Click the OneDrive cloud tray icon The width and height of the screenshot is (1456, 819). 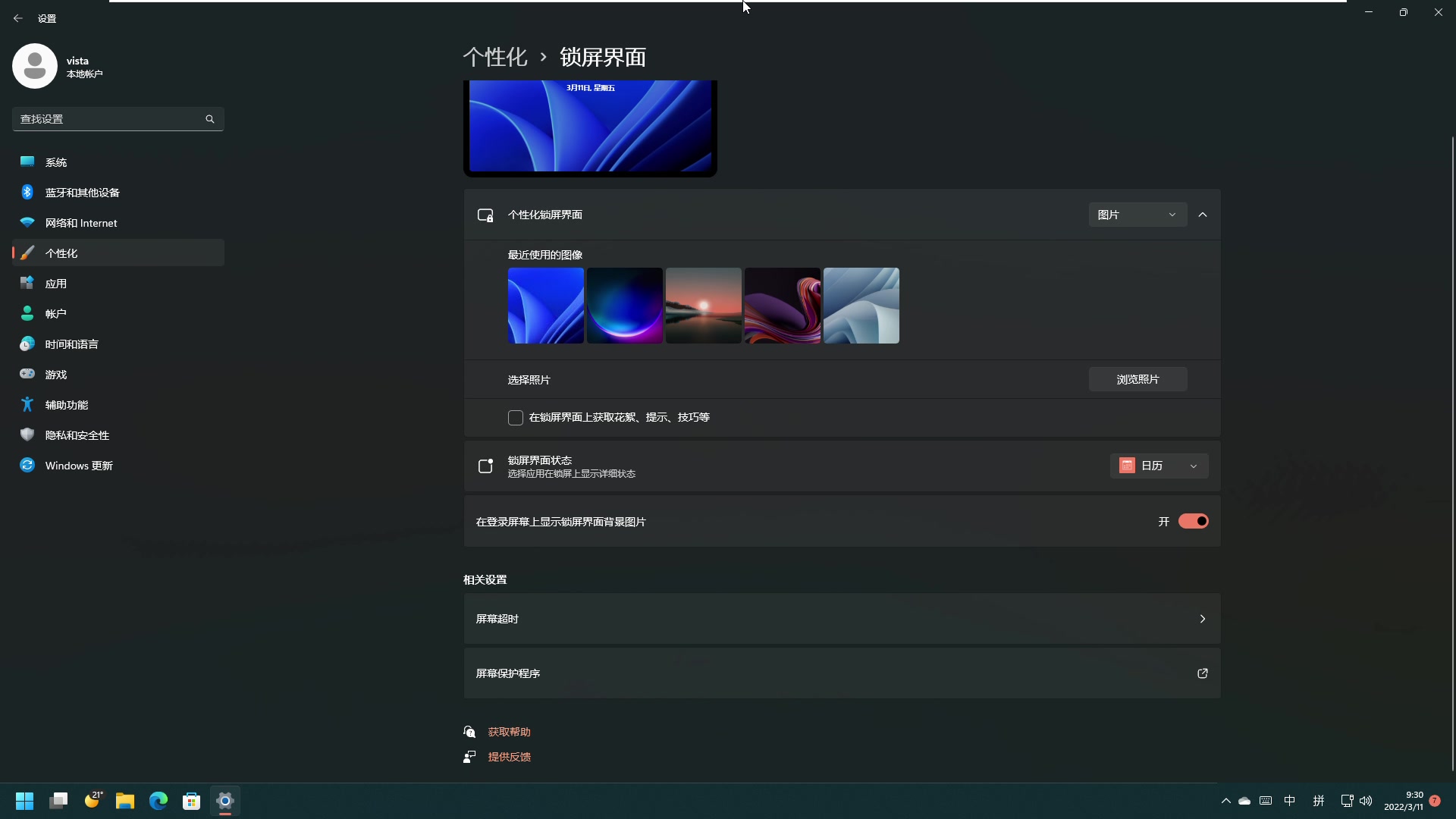(1244, 801)
